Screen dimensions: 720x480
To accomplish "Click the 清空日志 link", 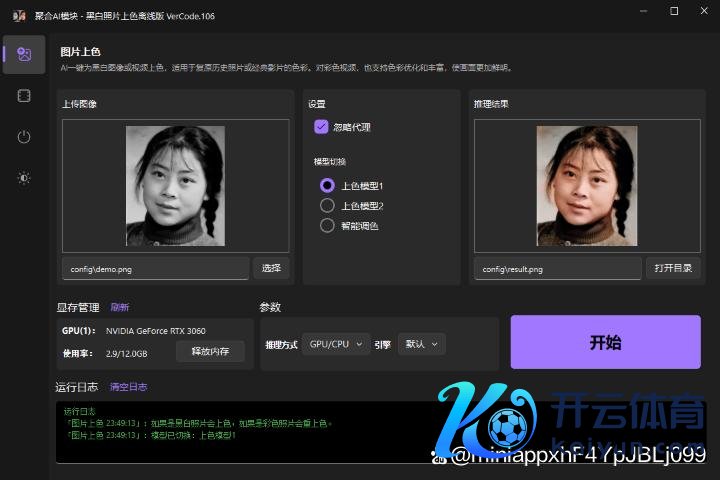I will [128, 387].
